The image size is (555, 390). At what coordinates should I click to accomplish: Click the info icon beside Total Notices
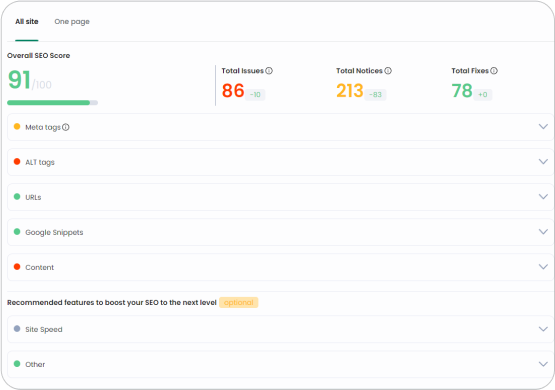(388, 71)
